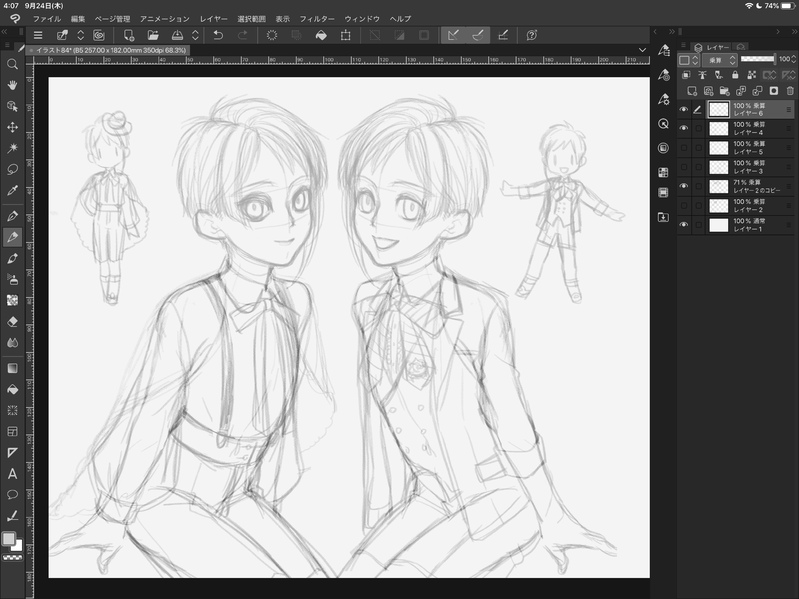Click the New Layer Folder icon
799x599 pixels.
[724, 91]
